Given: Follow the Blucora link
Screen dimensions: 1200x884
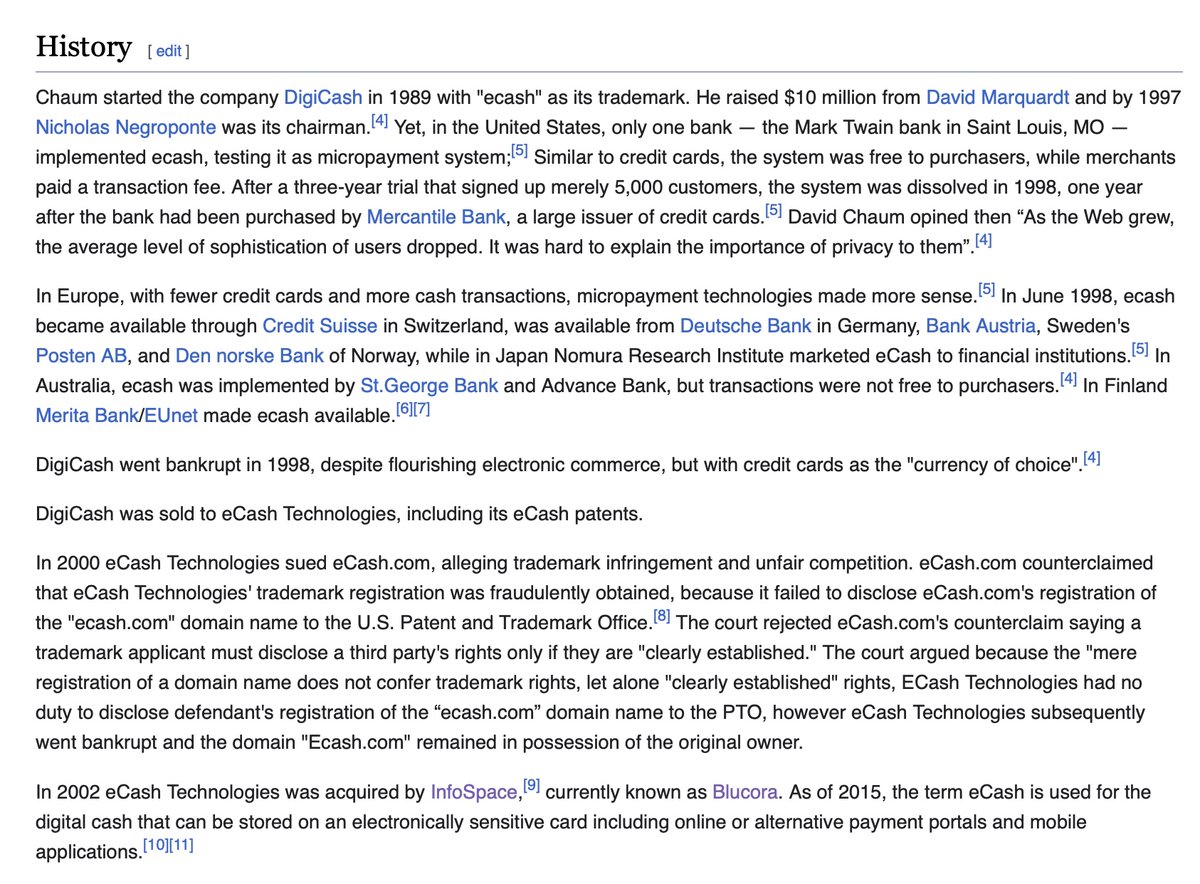Looking at the screenshot, I should [745, 793].
